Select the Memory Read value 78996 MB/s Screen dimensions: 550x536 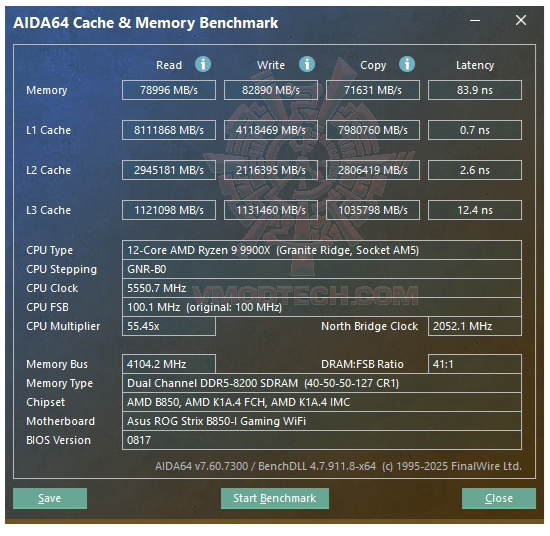pos(169,90)
